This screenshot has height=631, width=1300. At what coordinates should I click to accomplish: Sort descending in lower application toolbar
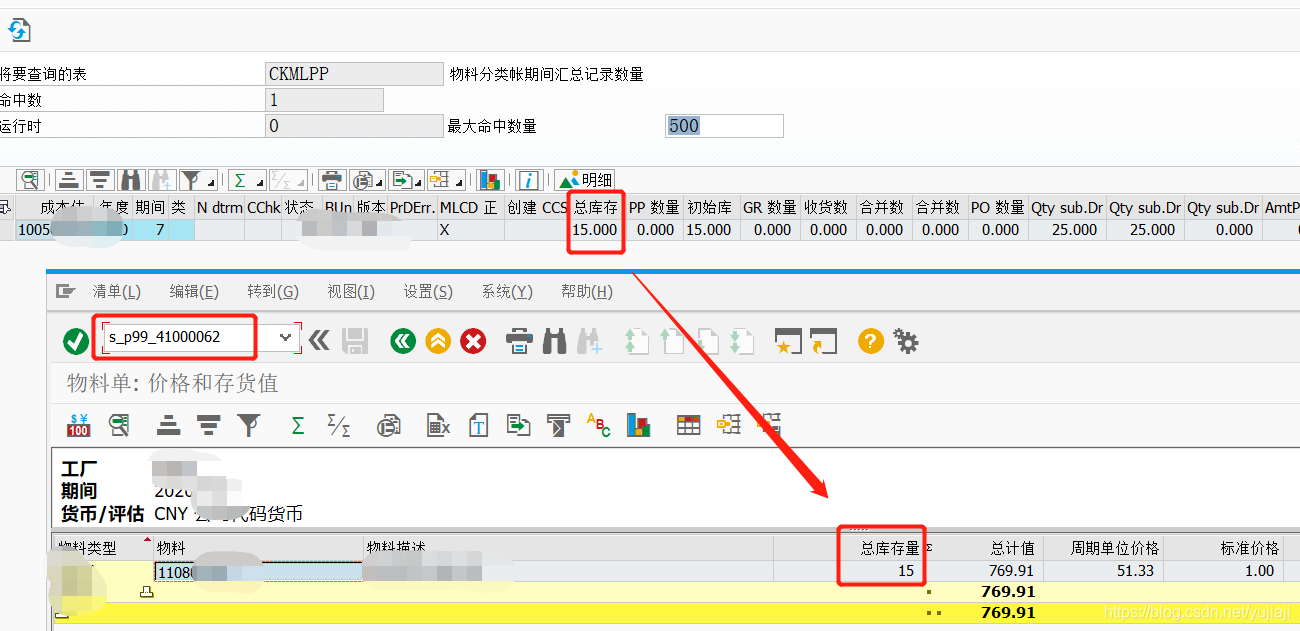coord(208,425)
